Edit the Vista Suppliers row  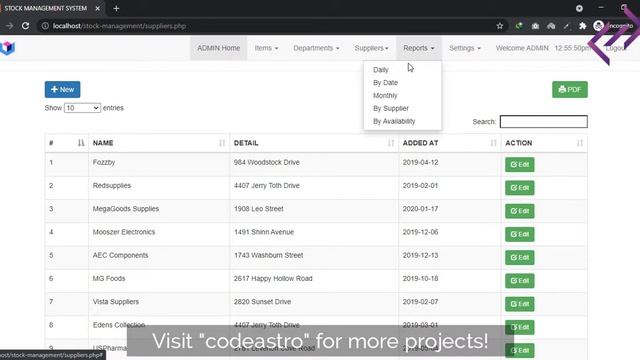click(x=520, y=304)
